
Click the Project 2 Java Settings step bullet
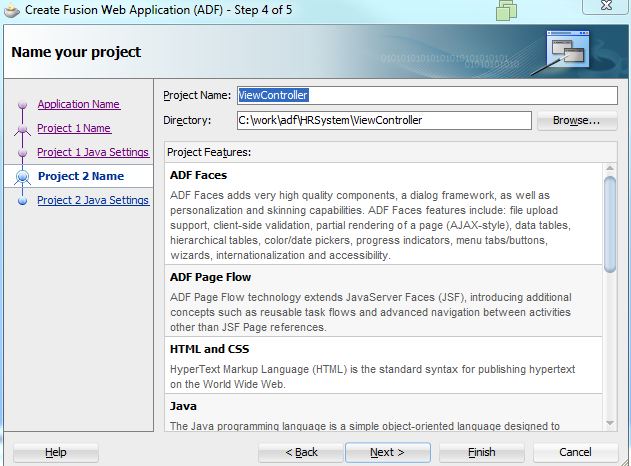23,200
